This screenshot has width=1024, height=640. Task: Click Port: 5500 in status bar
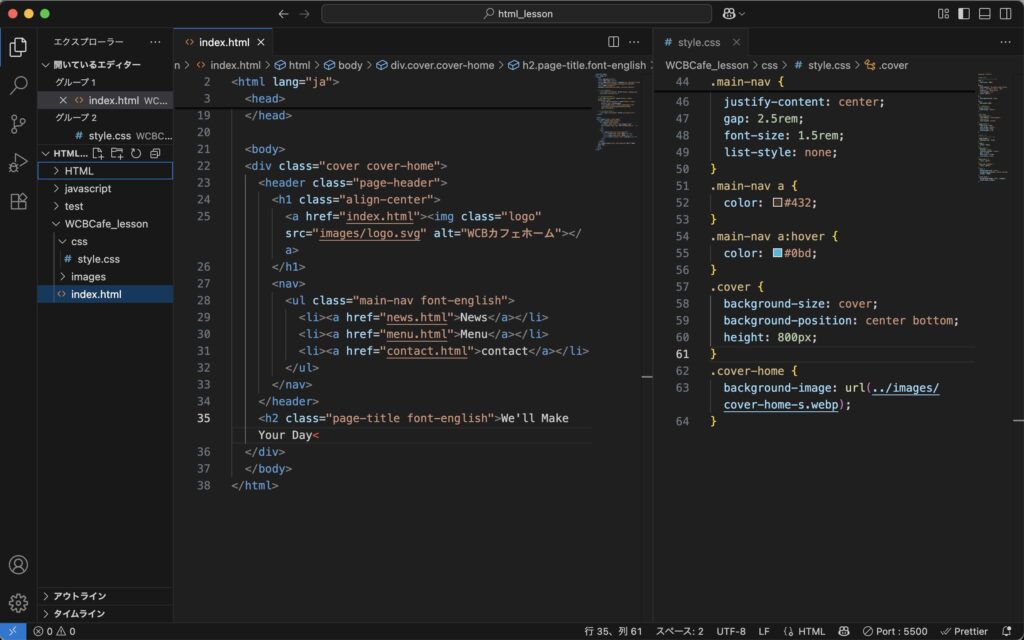pyautogui.click(x=895, y=631)
